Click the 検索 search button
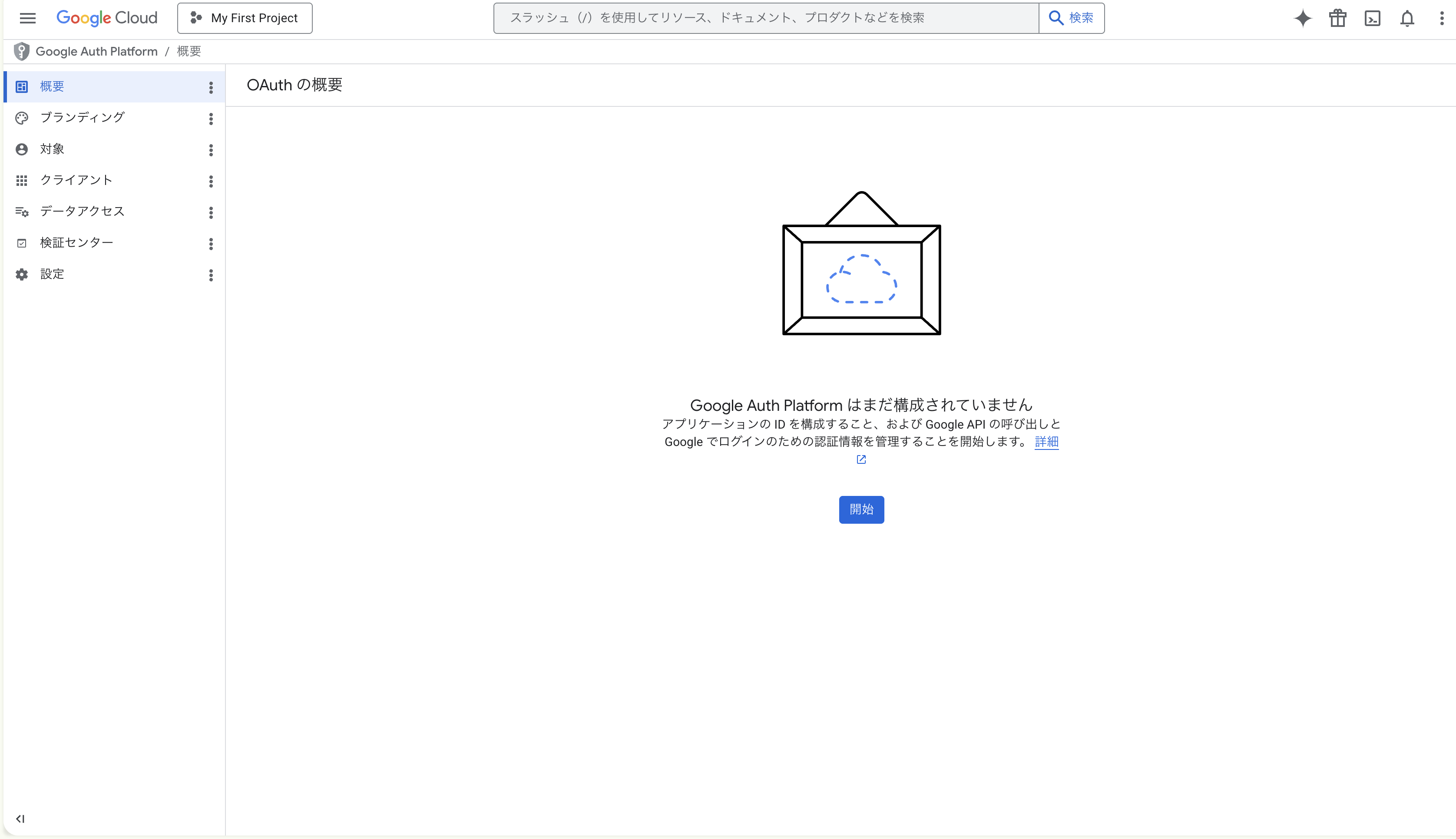 [1071, 18]
